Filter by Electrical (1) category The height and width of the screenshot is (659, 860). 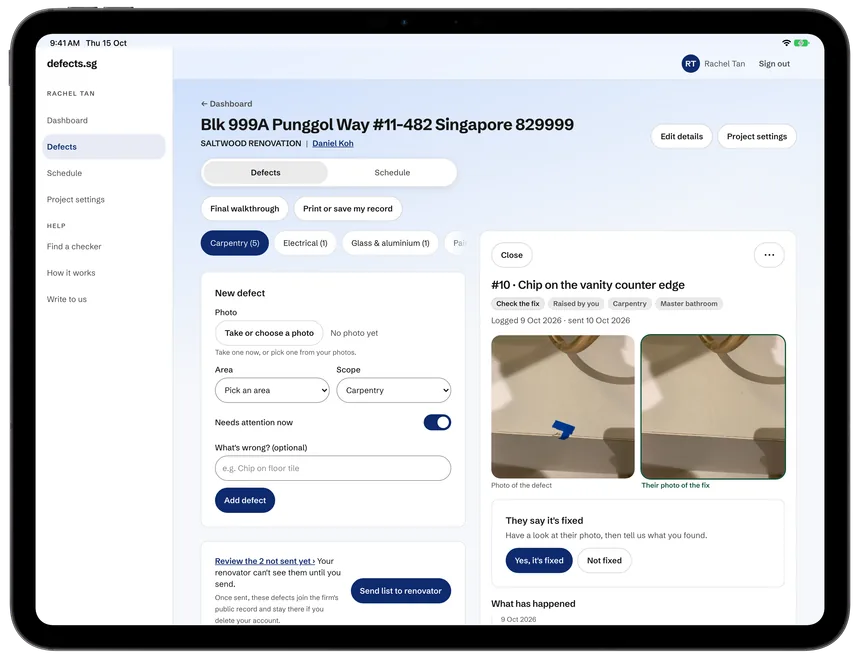[305, 243]
